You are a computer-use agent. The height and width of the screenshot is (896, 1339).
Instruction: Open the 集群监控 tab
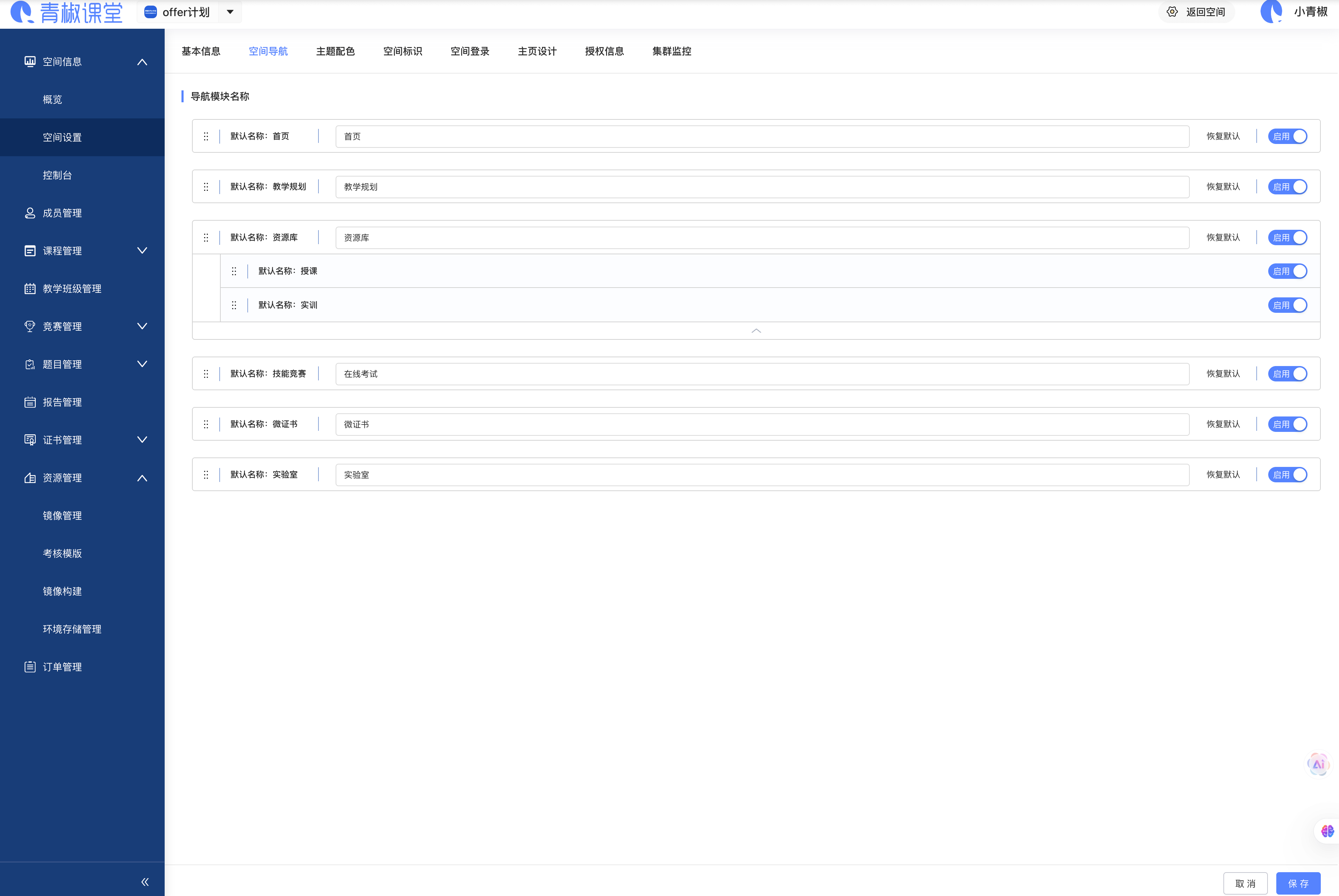click(x=672, y=51)
